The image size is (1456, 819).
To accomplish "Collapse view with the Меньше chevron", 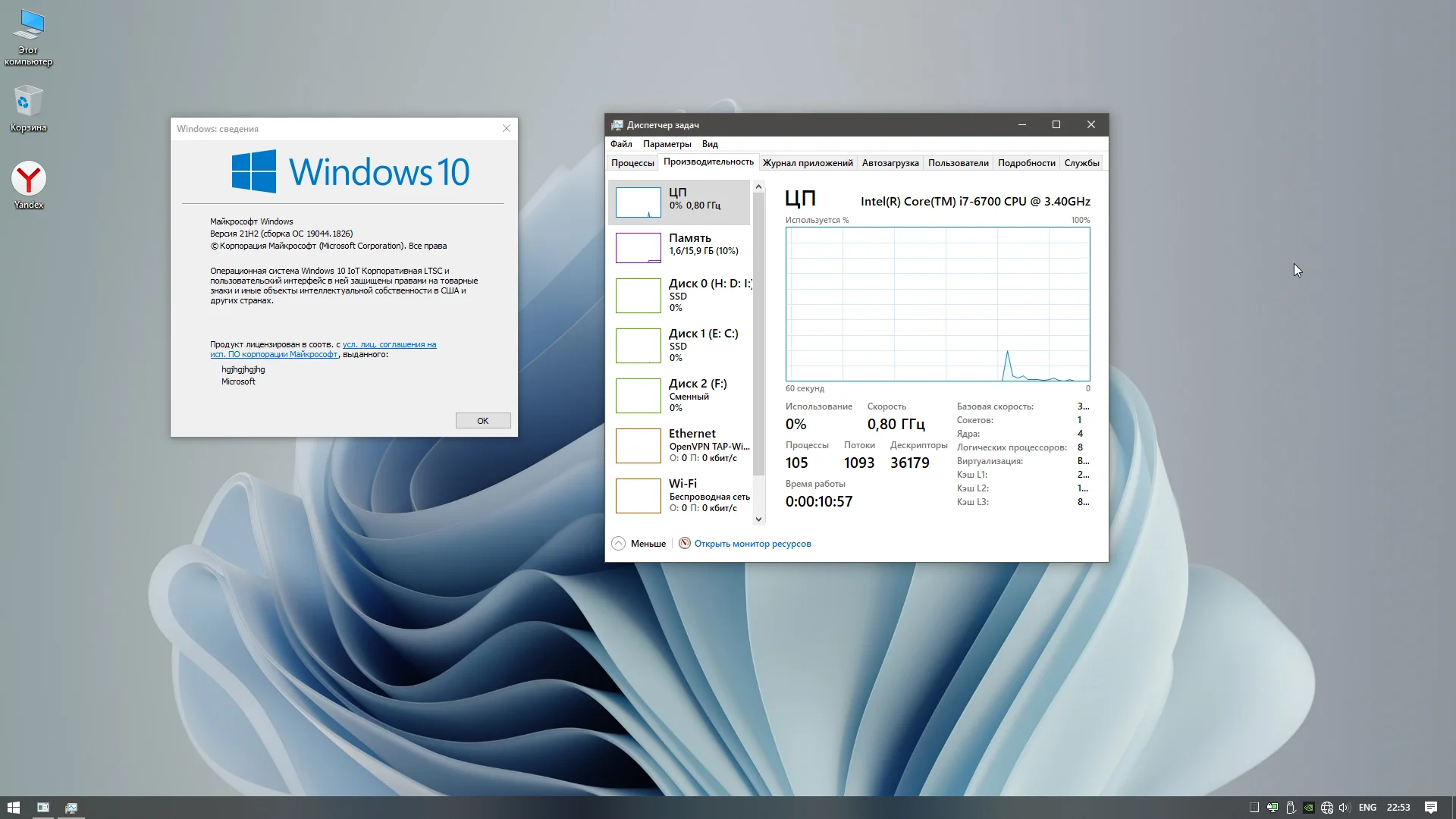I will (618, 543).
